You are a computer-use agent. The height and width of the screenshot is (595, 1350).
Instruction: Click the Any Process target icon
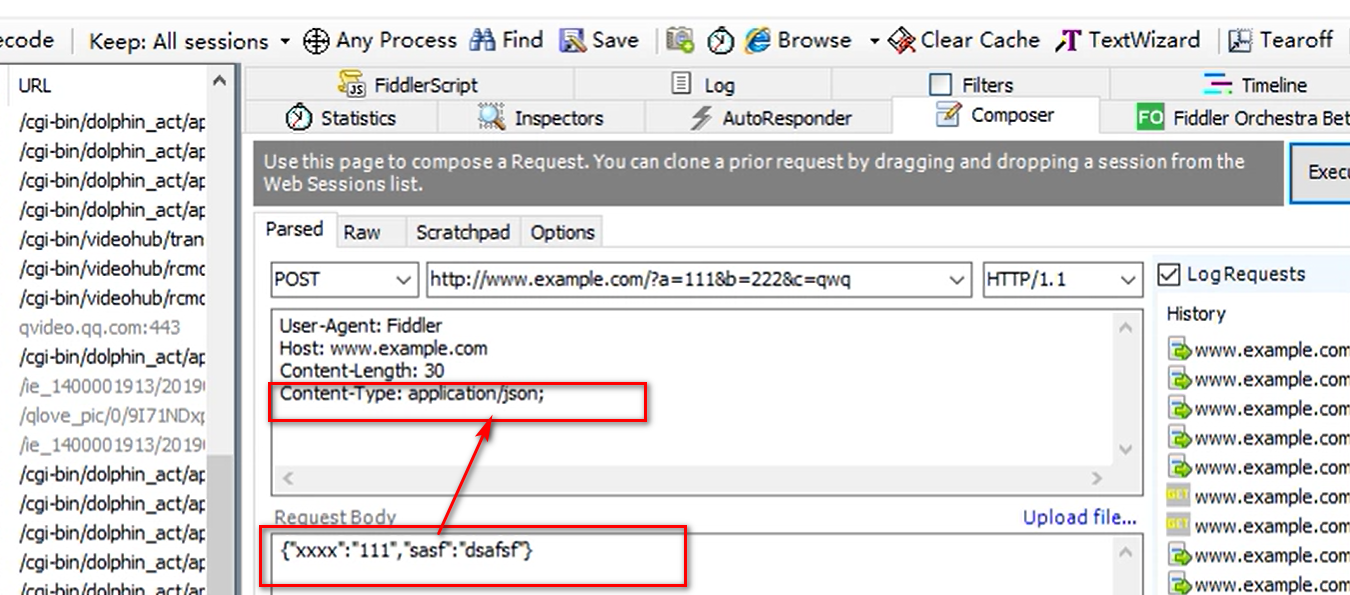316,41
